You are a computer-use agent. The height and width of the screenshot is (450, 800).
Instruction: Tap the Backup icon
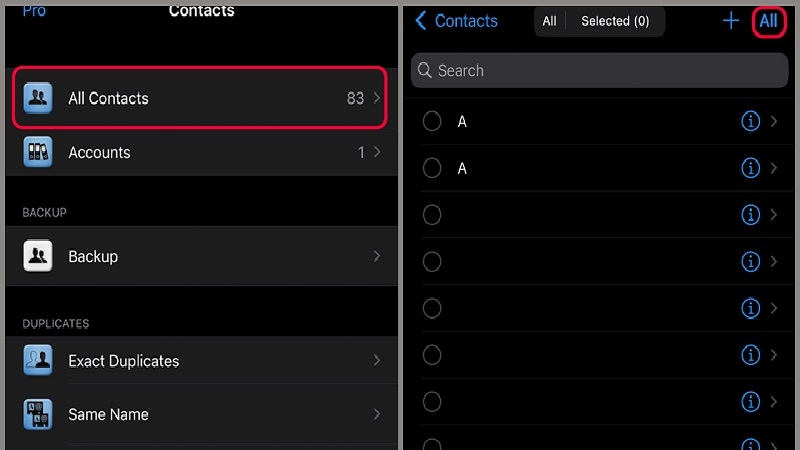point(38,256)
